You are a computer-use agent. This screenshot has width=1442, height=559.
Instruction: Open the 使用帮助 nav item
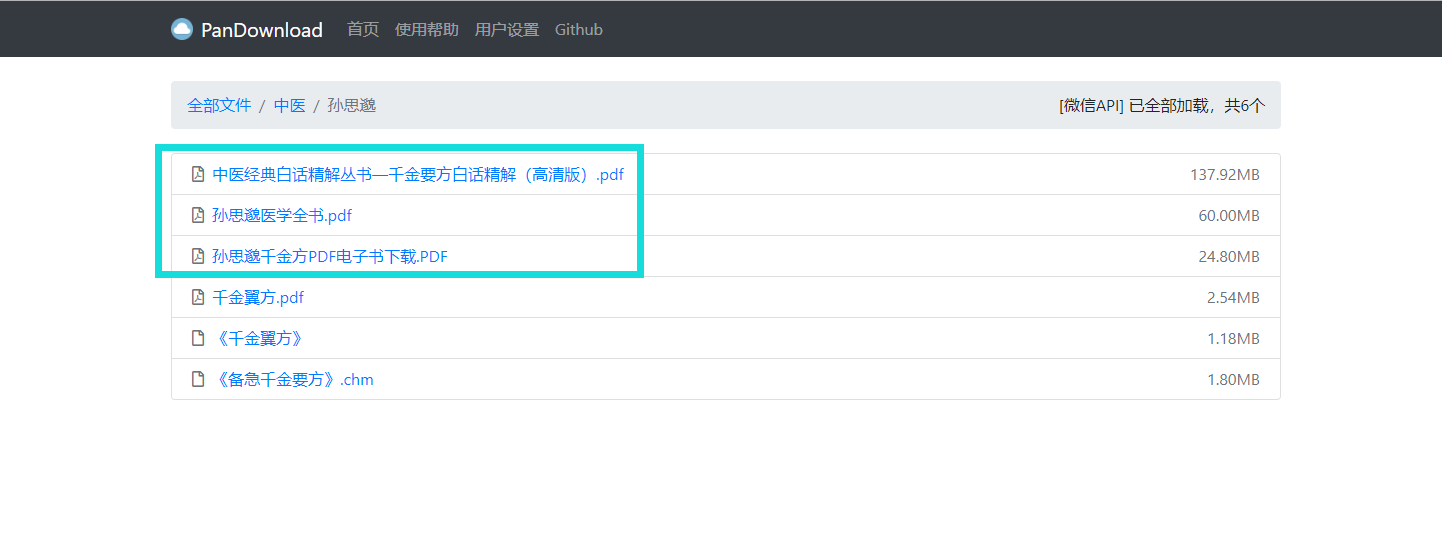(427, 30)
